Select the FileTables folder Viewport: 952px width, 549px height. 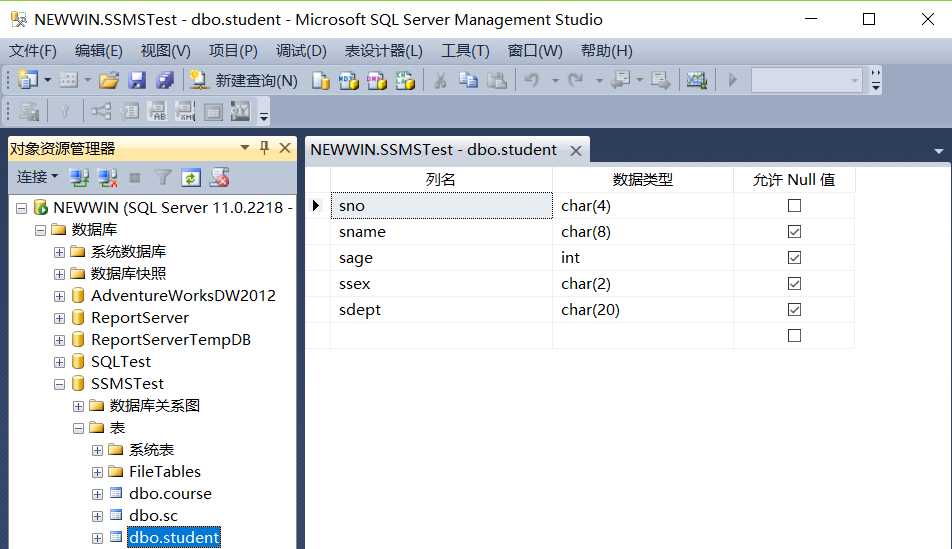point(165,472)
